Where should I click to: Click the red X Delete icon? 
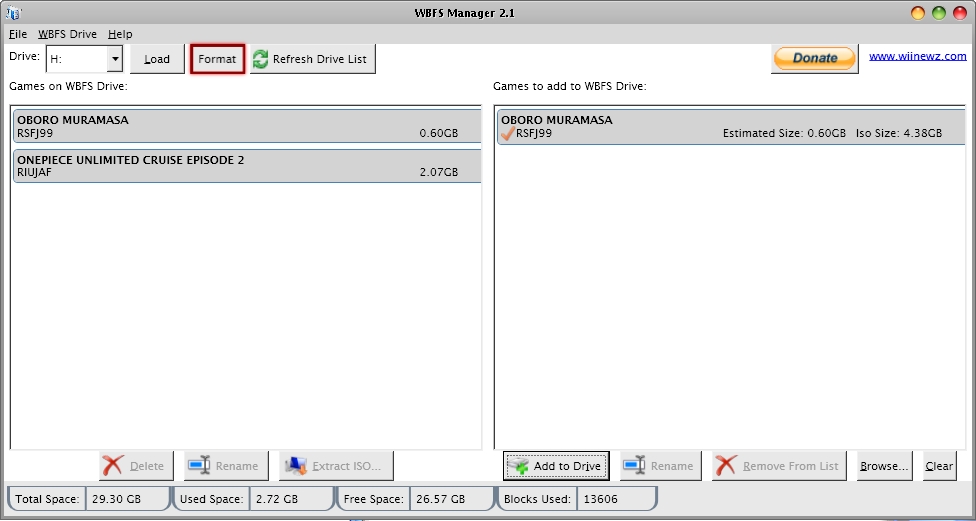[113, 466]
